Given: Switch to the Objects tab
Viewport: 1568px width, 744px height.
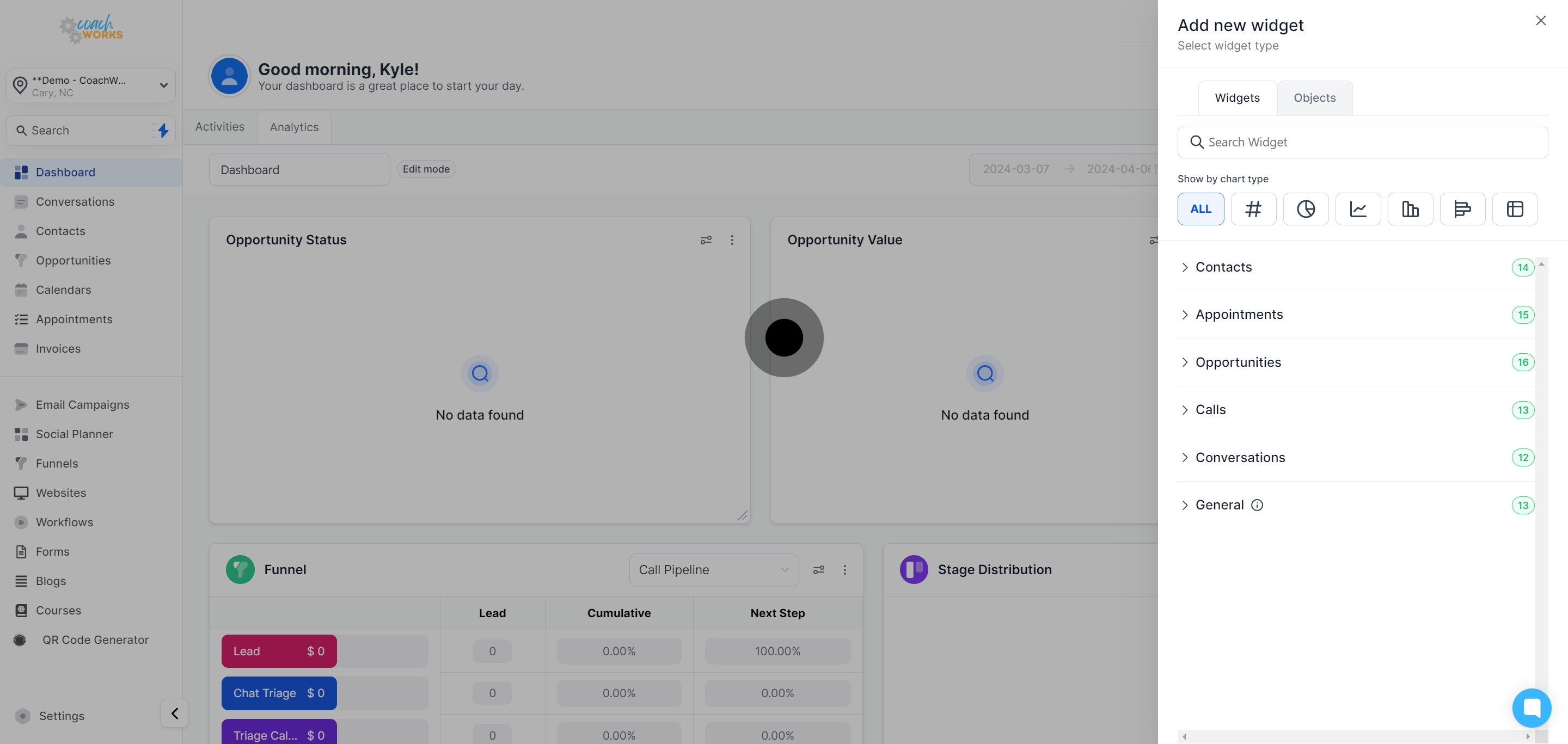Looking at the screenshot, I should click(x=1314, y=98).
